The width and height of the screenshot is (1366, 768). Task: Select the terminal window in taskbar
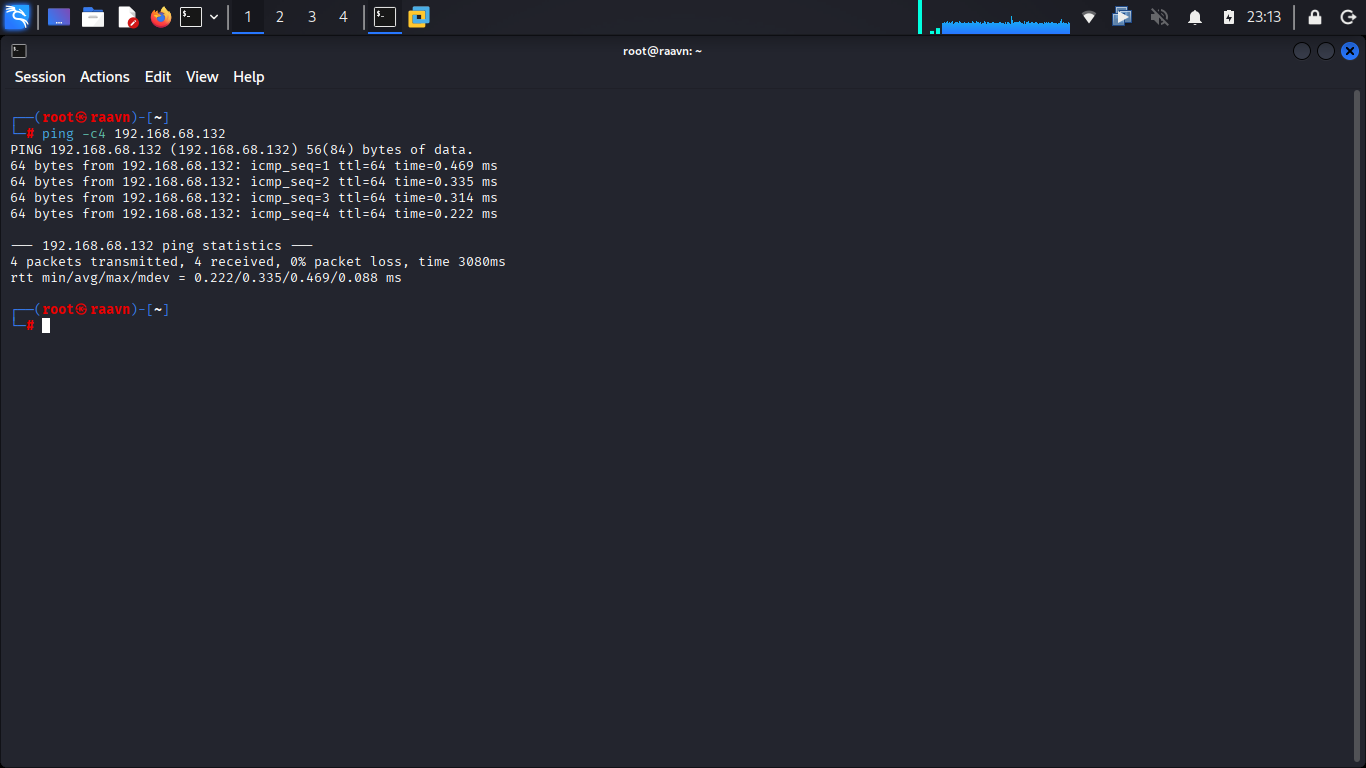coord(385,17)
